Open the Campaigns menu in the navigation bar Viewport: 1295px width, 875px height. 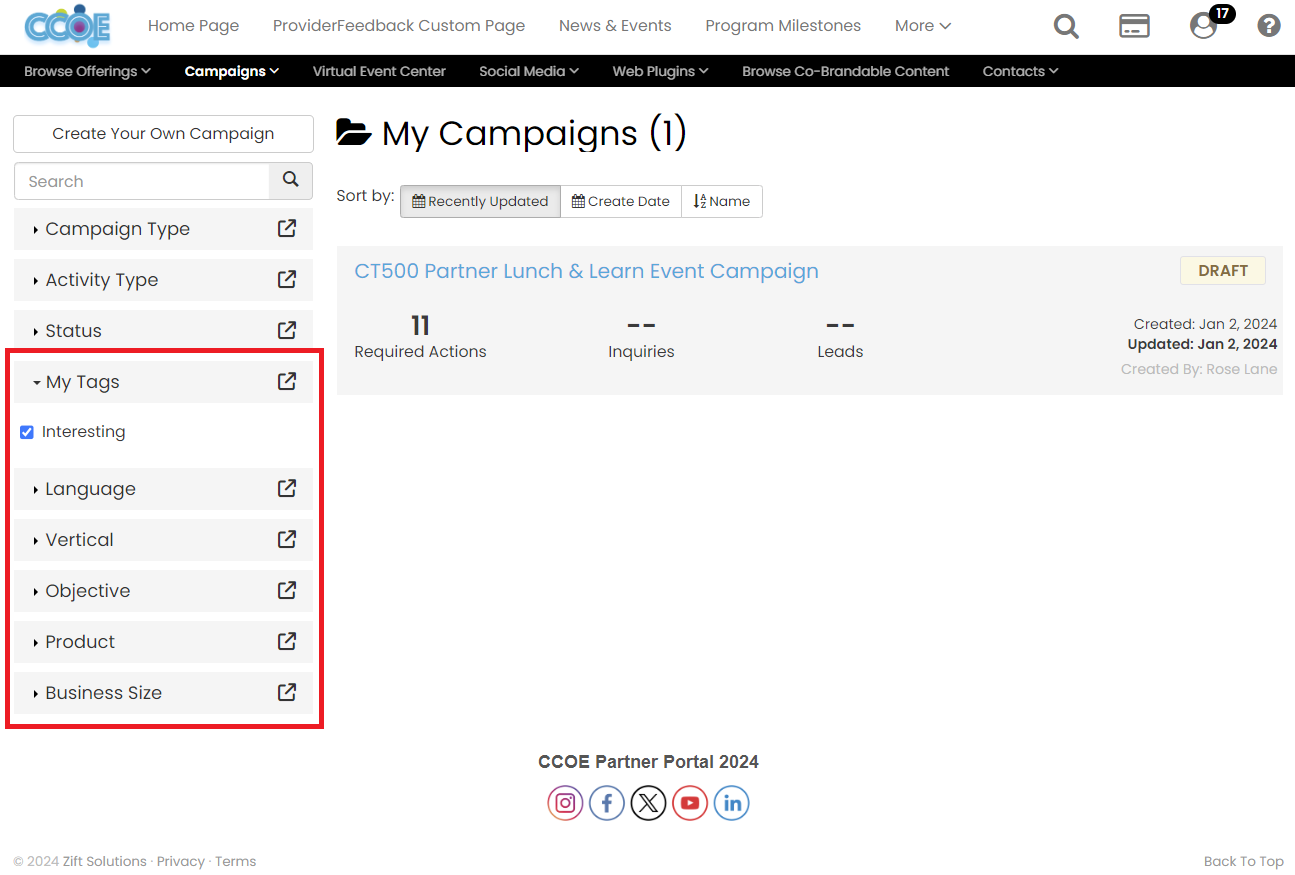point(231,71)
